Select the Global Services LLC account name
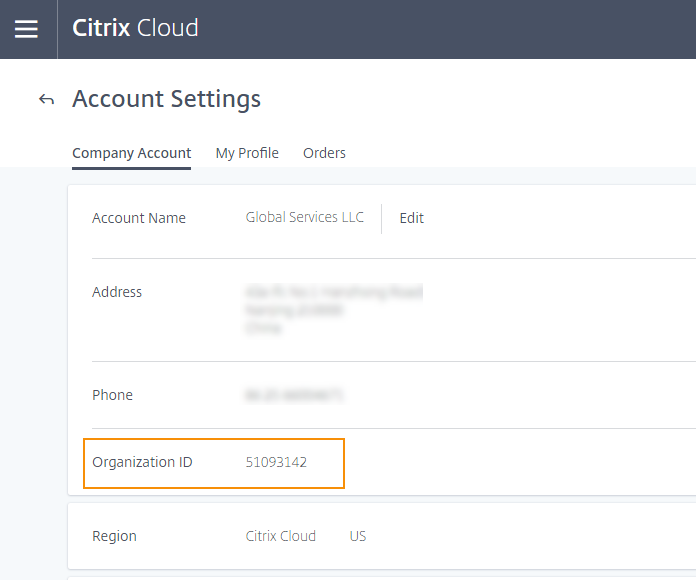The width and height of the screenshot is (696, 580). (x=305, y=217)
